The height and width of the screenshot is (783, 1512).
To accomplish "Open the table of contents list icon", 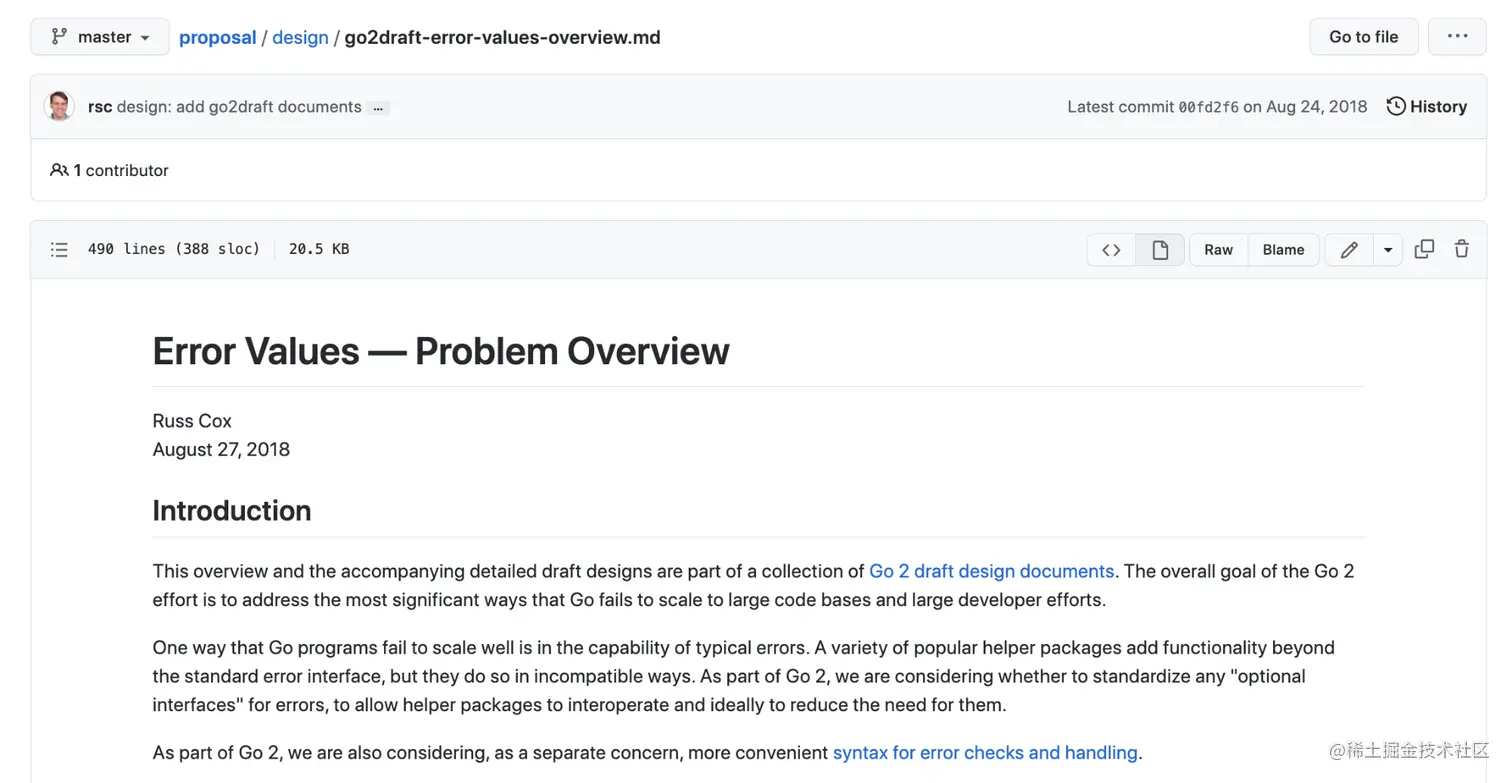I will coord(59,250).
